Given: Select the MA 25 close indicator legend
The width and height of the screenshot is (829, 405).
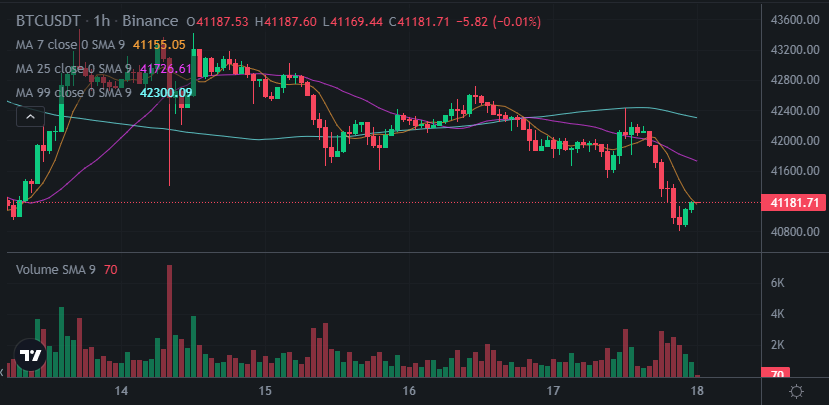Looking at the screenshot, I should [x=73, y=69].
